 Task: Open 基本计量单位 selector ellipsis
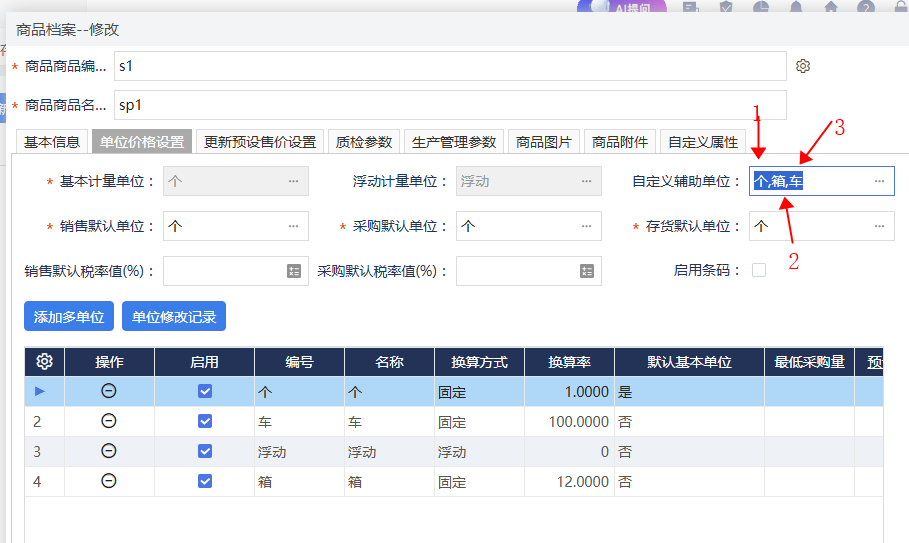tap(293, 181)
